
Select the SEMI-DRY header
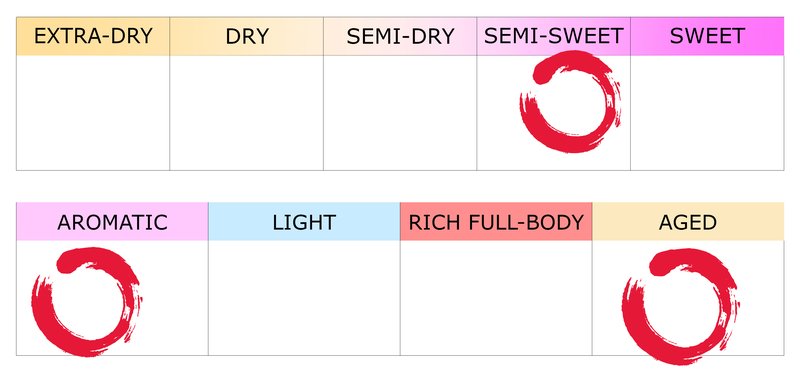[x=400, y=36]
